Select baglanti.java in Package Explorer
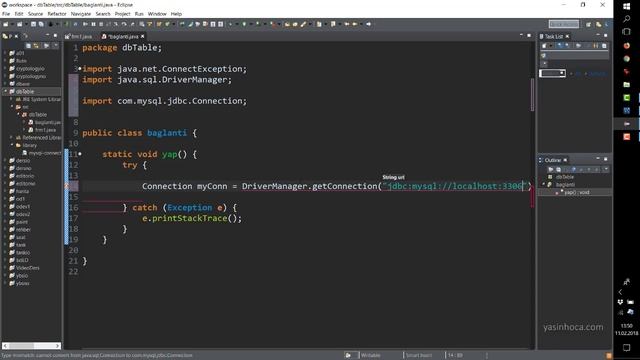Screen dimensions: 640x360 [x=44, y=122]
